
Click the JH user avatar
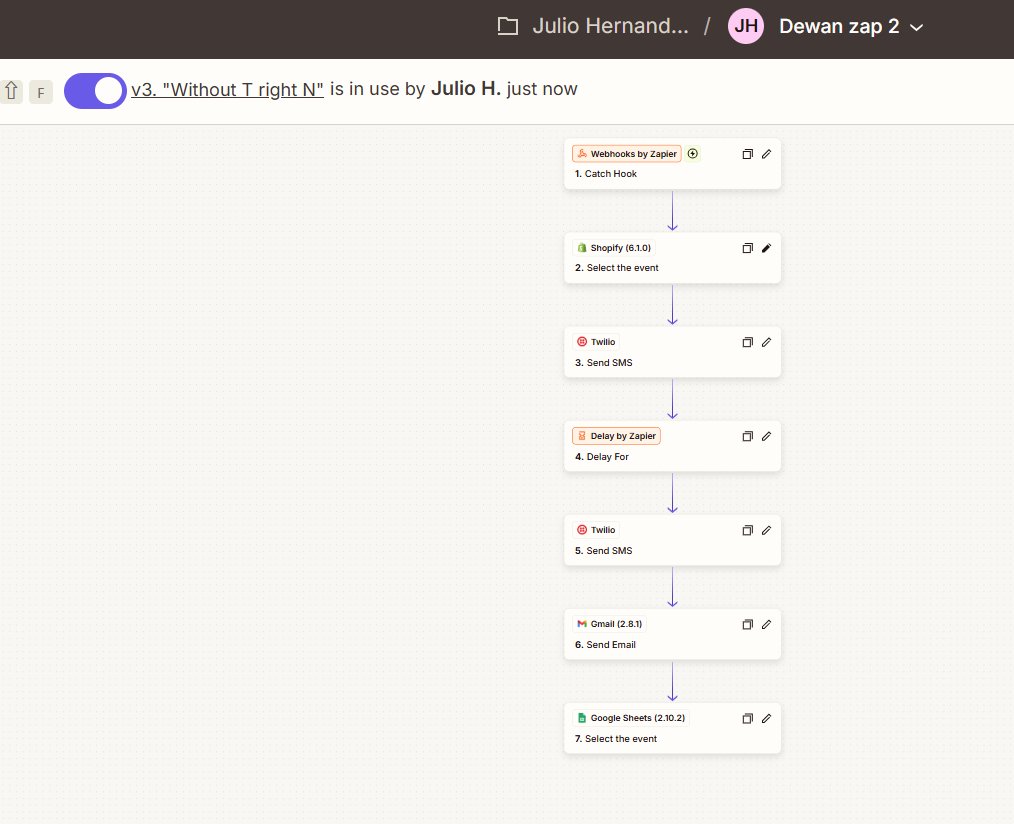(746, 26)
